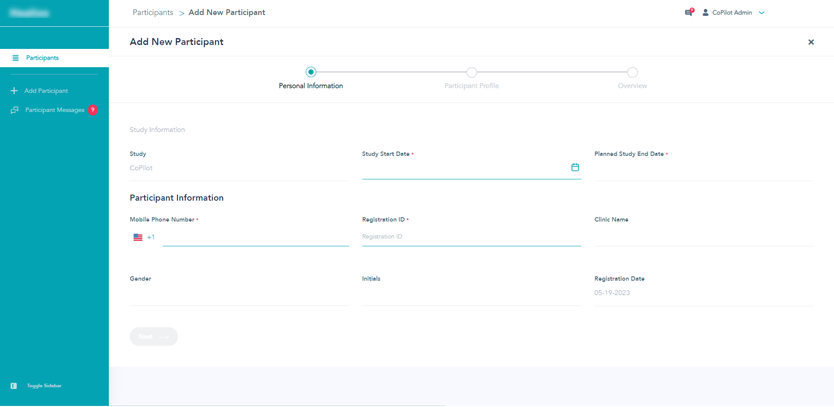This screenshot has height=407, width=834.
Task: Select the Overview step circle
Action: [x=632, y=72]
